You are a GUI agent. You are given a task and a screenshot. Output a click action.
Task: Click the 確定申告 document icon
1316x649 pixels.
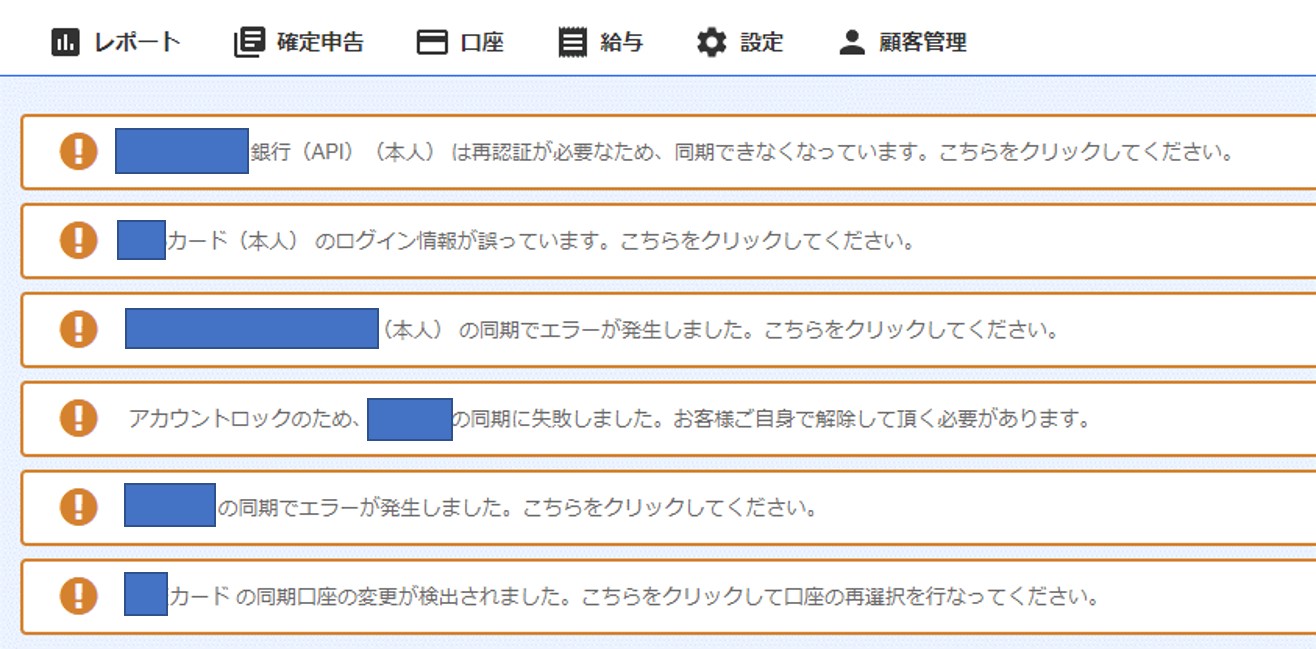click(249, 43)
